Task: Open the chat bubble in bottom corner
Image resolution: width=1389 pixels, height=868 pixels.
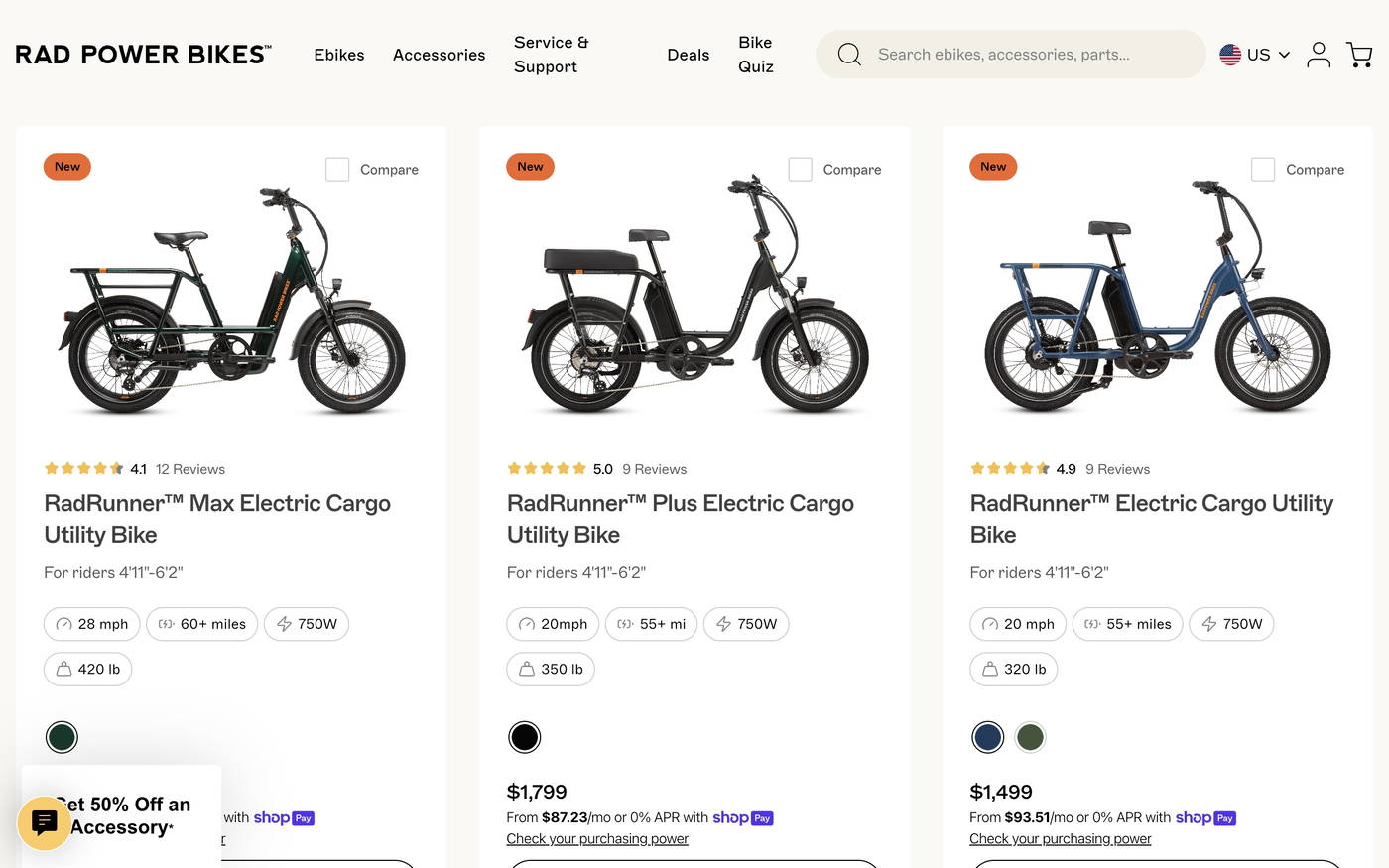Action: (x=44, y=822)
